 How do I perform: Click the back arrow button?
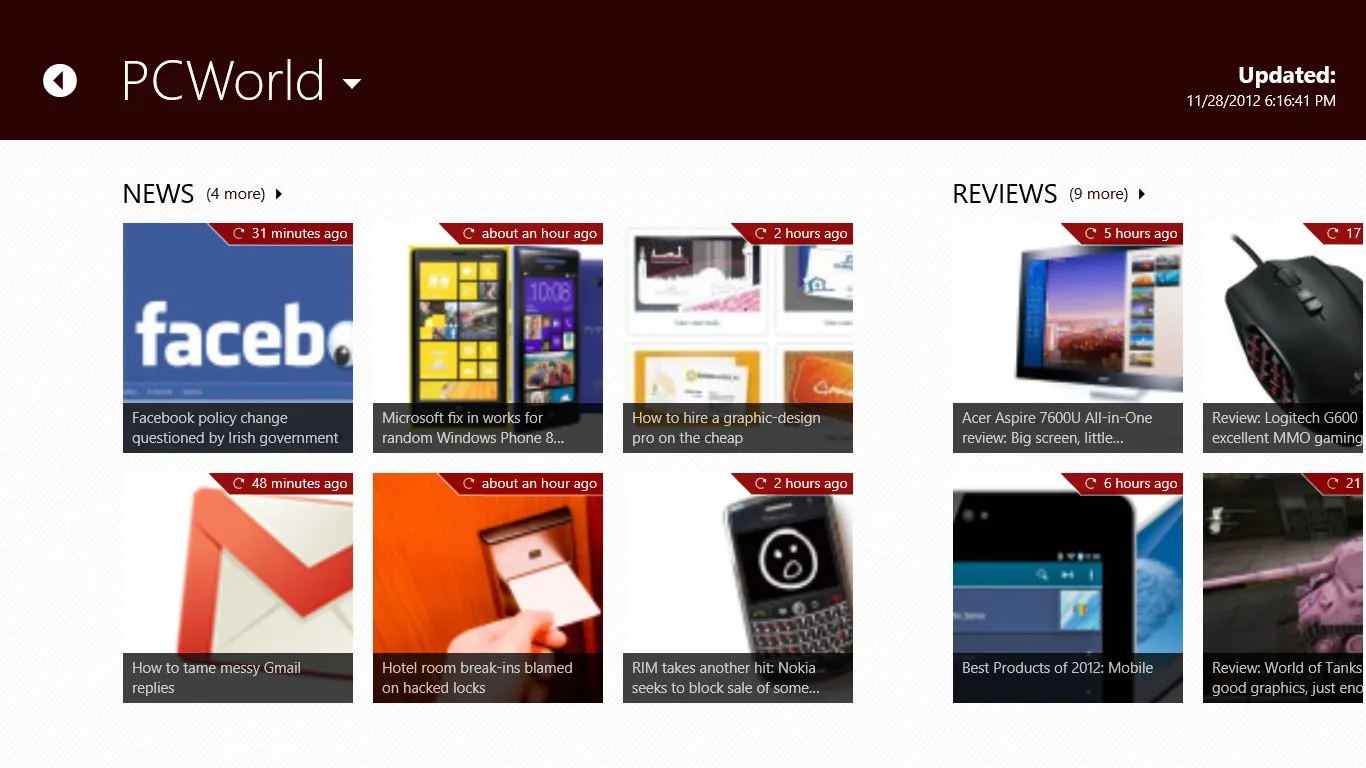pyautogui.click(x=60, y=81)
